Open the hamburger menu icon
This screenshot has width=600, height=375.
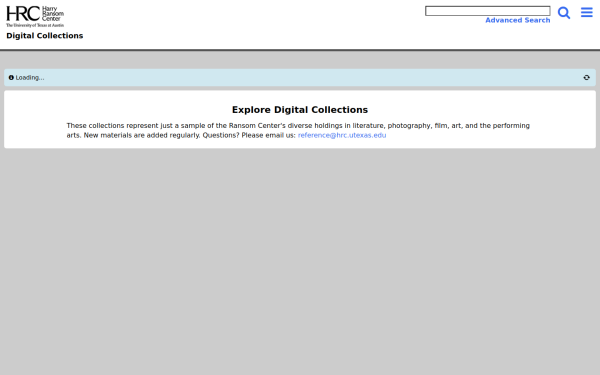tap(587, 12)
